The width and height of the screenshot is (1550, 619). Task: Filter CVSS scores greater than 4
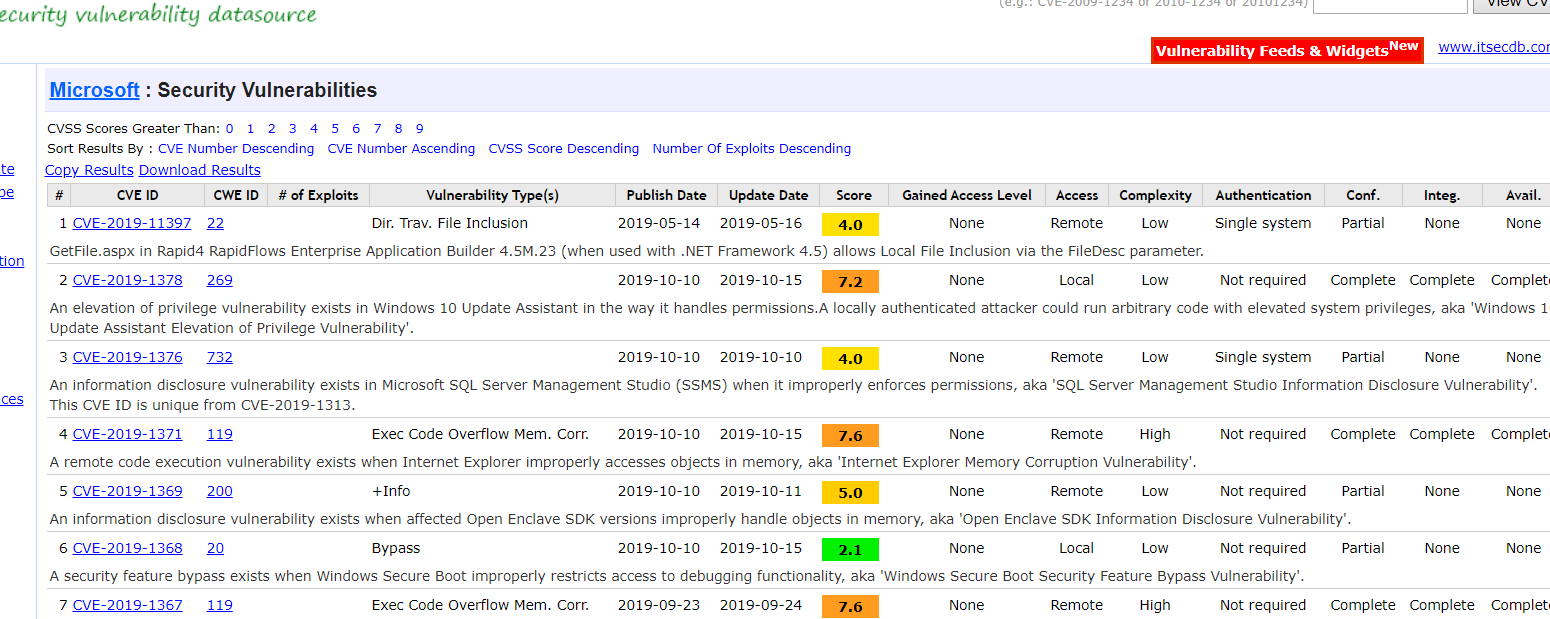pos(314,128)
